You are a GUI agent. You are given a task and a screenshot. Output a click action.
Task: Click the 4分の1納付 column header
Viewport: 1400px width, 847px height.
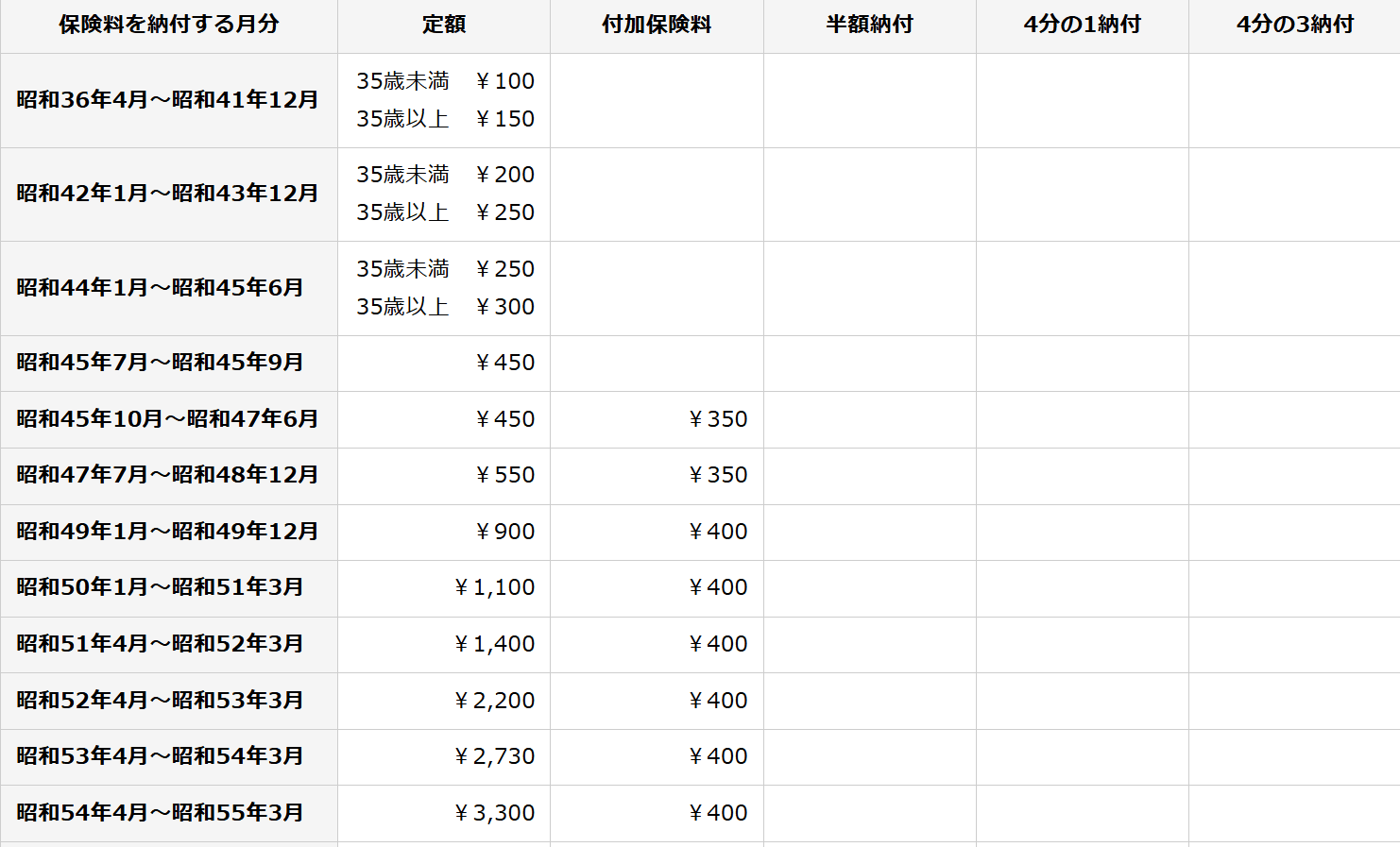tap(1082, 25)
